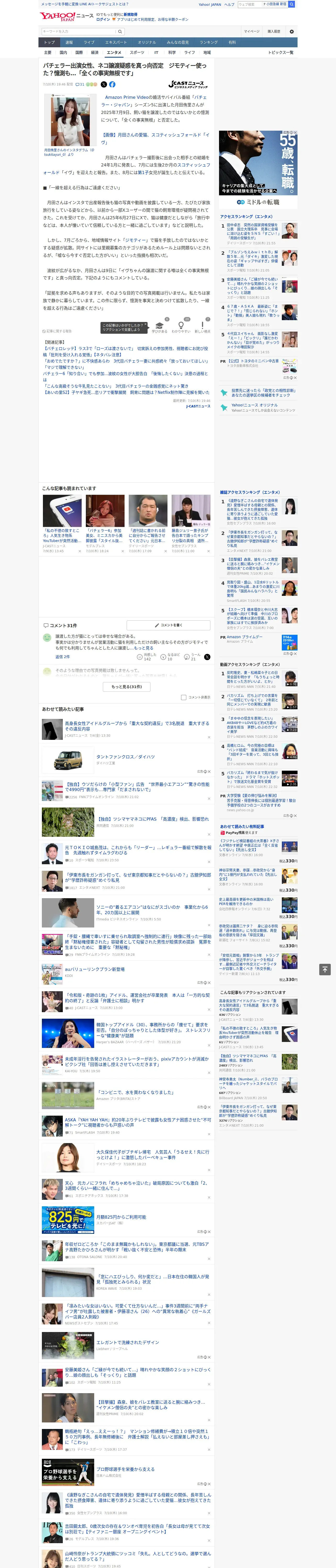The width and height of the screenshot is (336, 1568).
Task: Open マイページ link
Action: (x=251, y=32)
